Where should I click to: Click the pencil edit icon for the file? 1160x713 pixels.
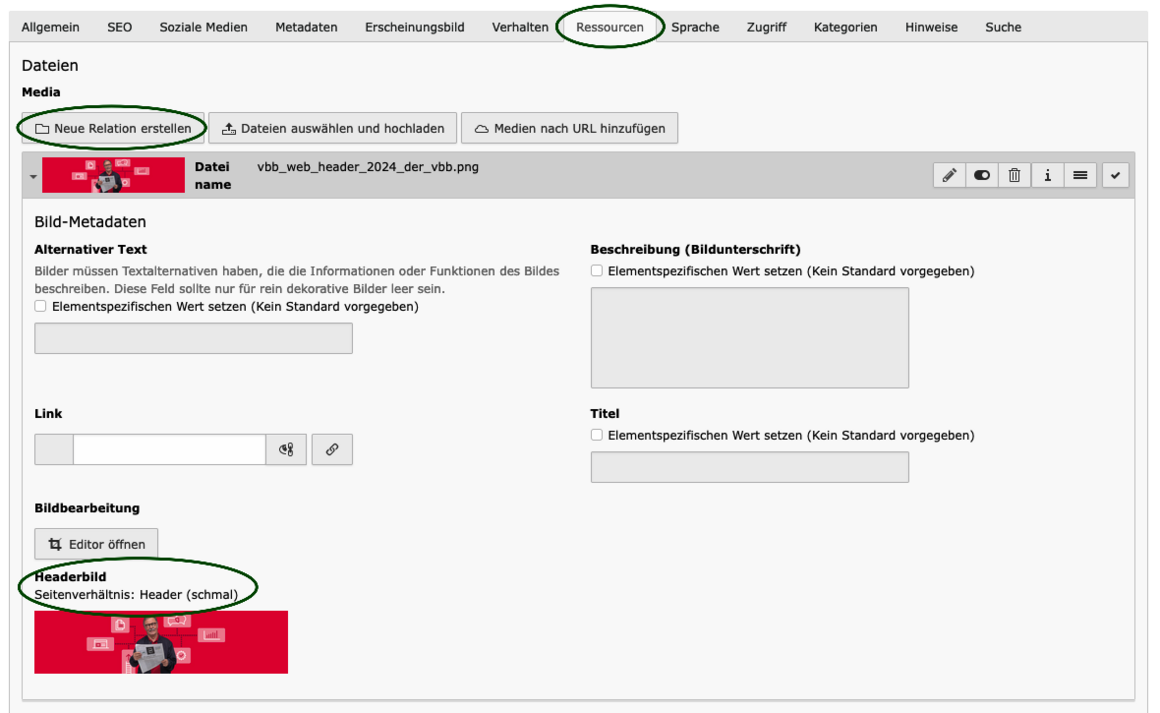(x=949, y=175)
